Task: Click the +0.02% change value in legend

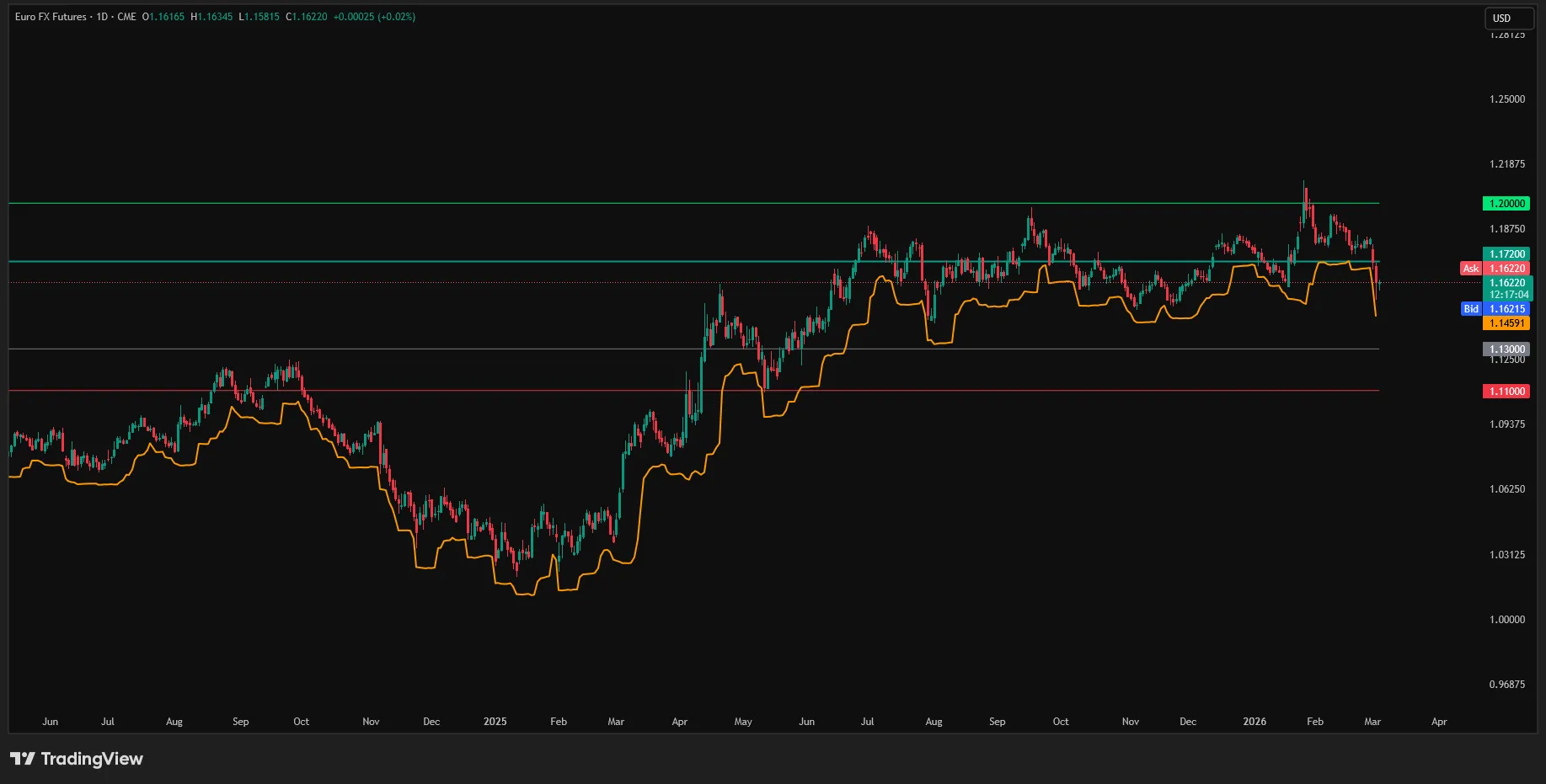Action: click(395, 16)
